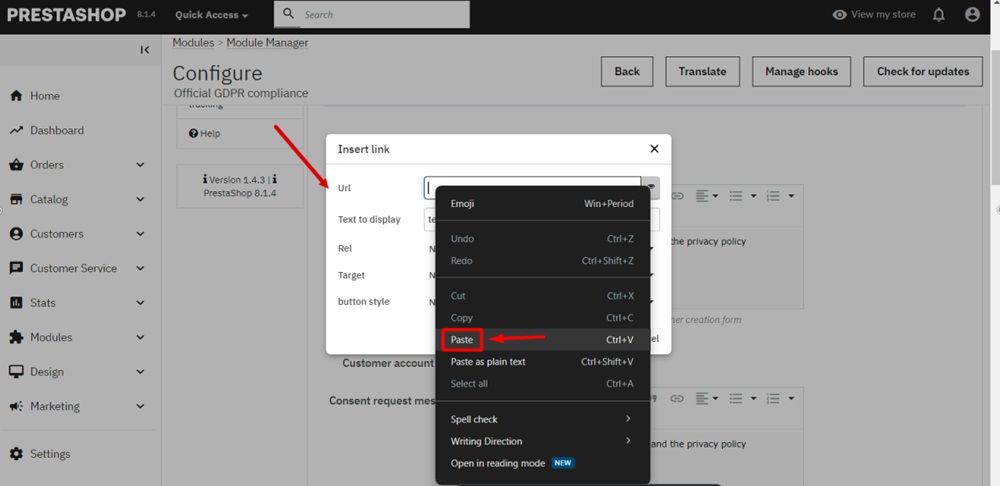Open the Writing Direction submenu

(x=542, y=441)
